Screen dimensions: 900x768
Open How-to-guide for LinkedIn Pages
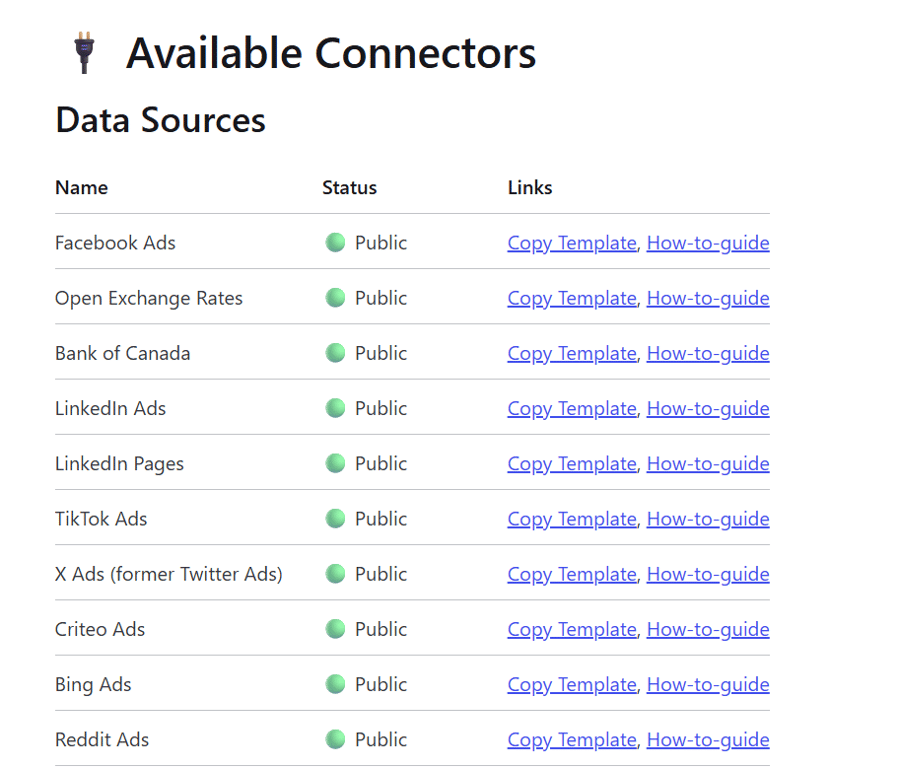(708, 464)
